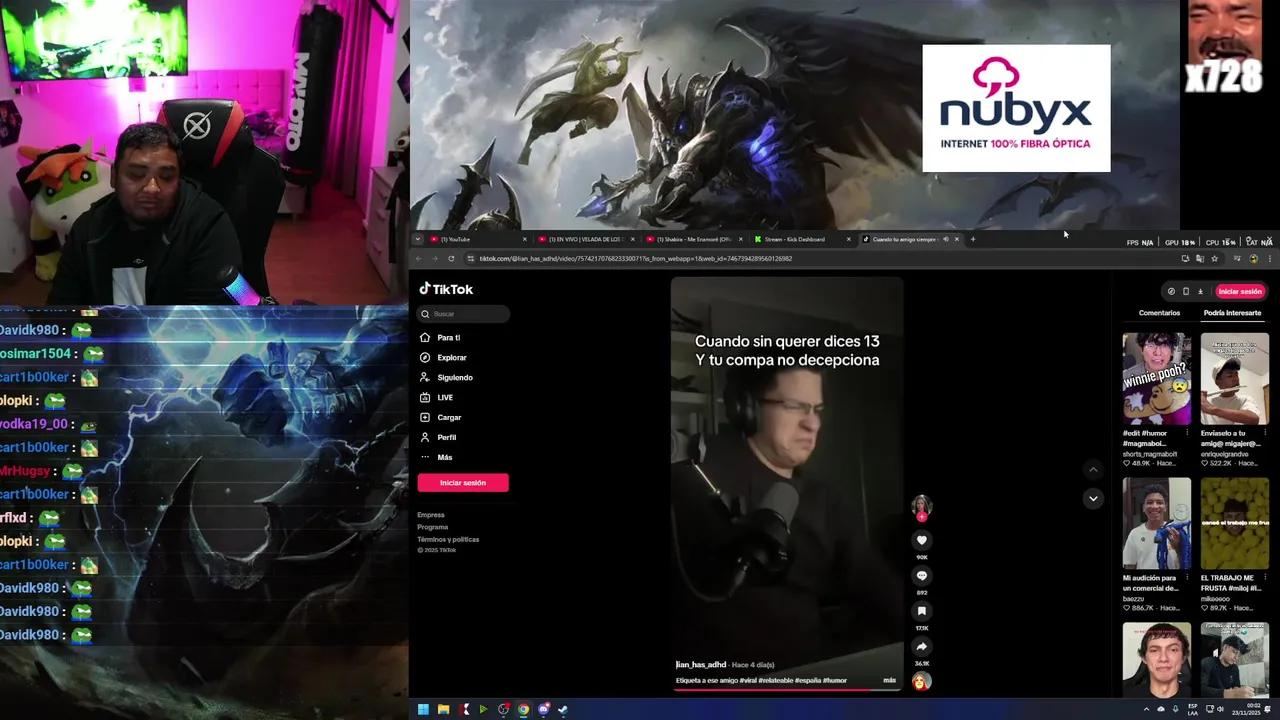1280x720 pixels.
Task: Expand video description with más
Action: 889,680
